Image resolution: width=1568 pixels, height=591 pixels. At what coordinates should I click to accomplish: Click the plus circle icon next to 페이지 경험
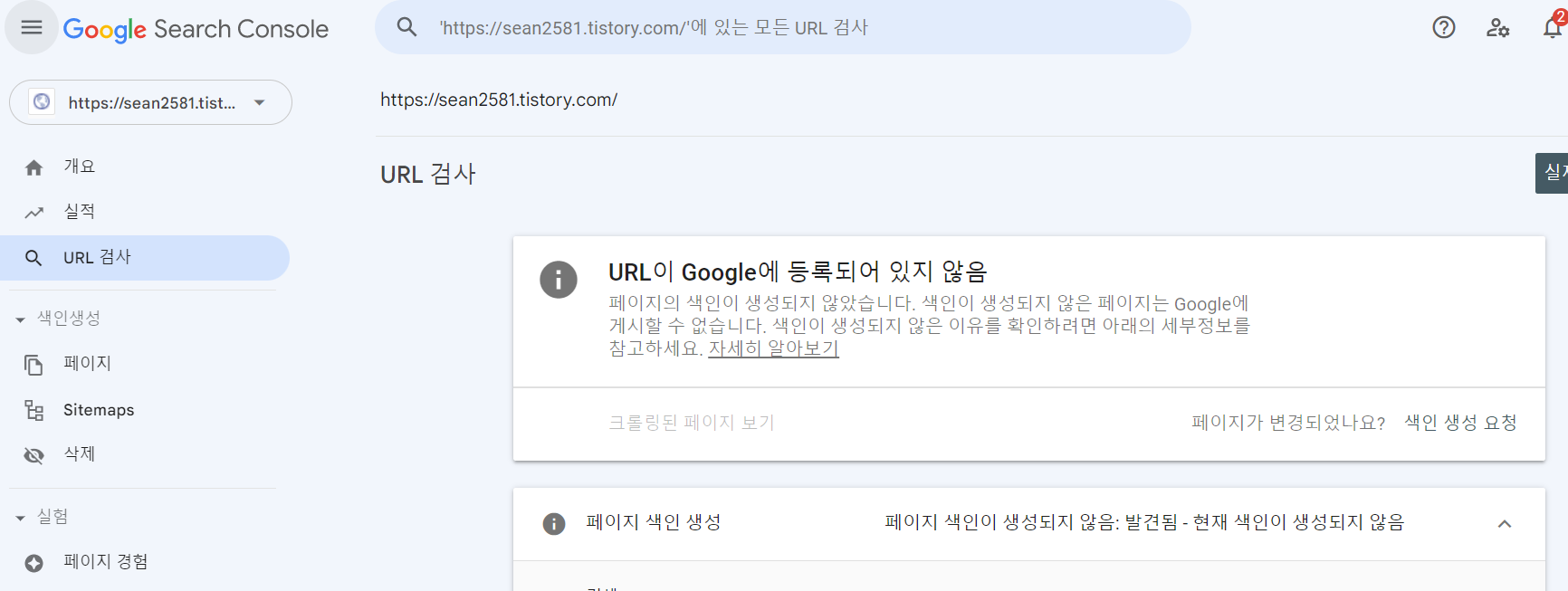(33, 563)
